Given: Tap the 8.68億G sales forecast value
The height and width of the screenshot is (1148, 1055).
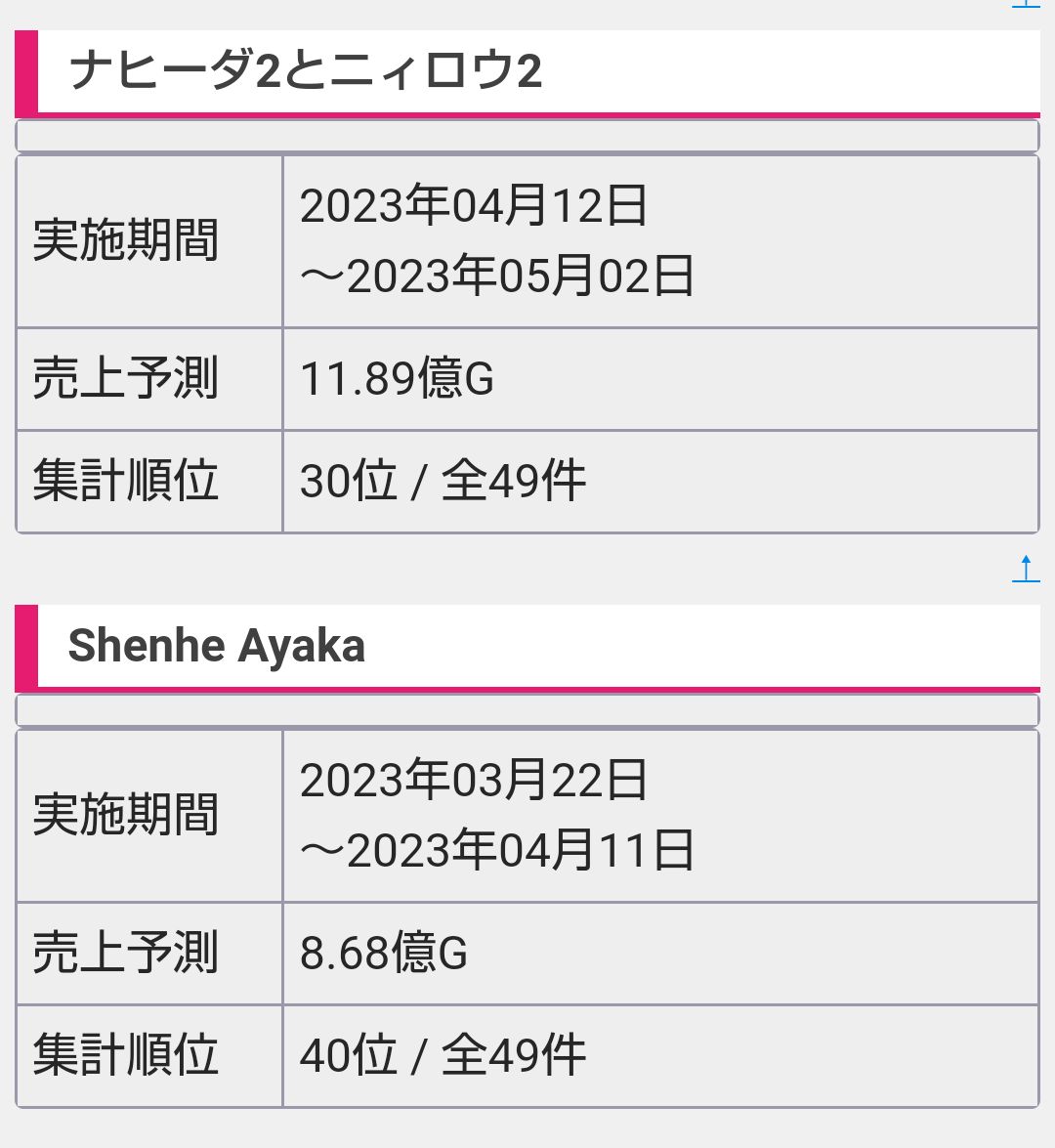Looking at the screenshot, I should 384,954.
